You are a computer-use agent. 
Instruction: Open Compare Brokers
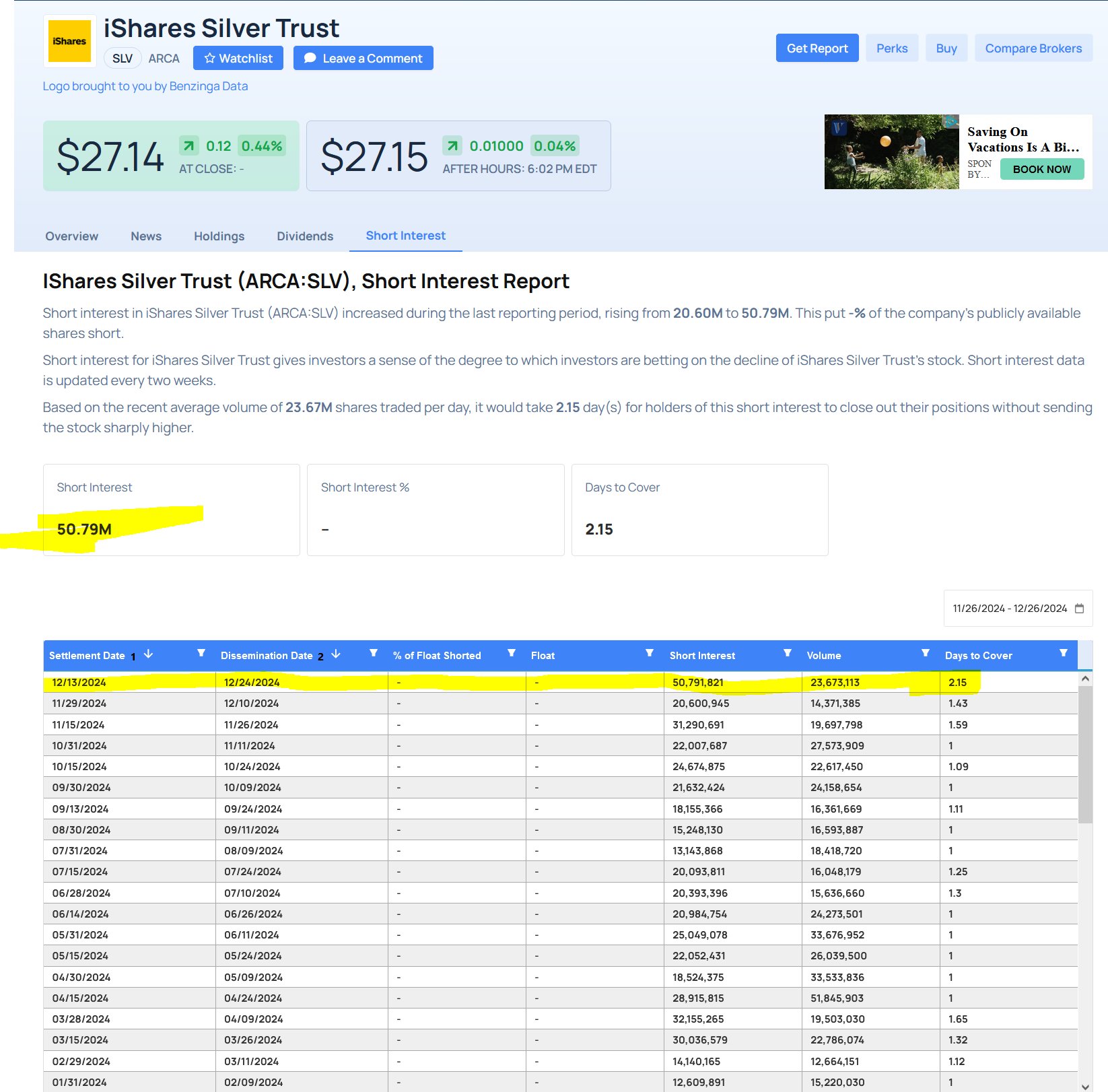(x=1033, y=48)
